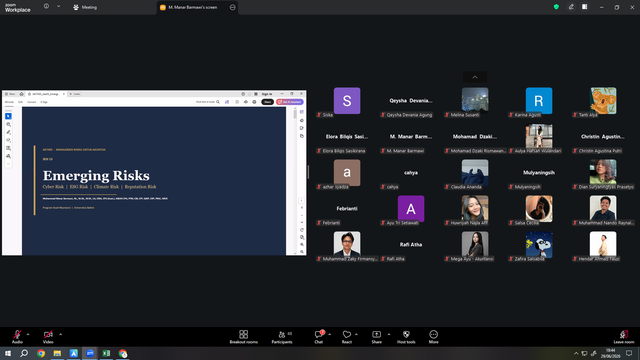
Task: Select Hendar Ahmad Fauzi's photo tile
Action: click(x=603, y=244)
